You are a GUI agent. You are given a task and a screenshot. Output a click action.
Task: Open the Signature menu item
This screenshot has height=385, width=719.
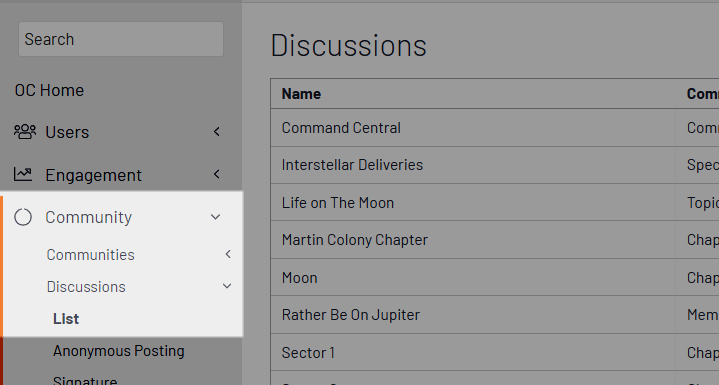click(x=85, y=381)
